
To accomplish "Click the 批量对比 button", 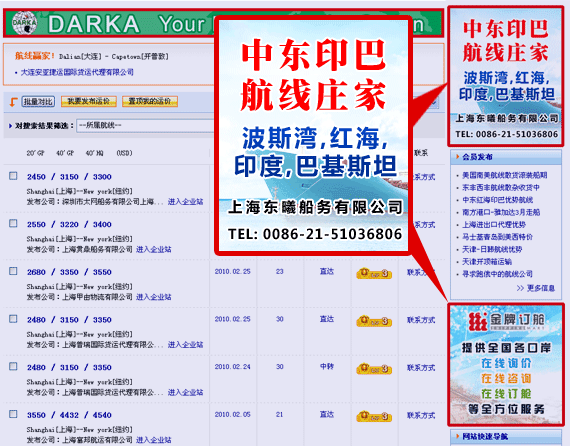I will click(x=38, y=101).
